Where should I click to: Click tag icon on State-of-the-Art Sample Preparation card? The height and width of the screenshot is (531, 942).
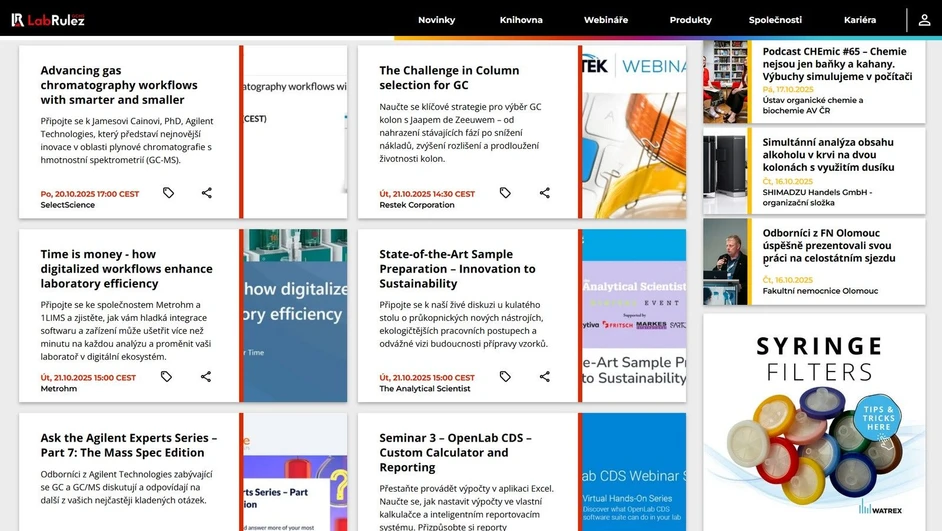pyautogui.click(x=505, y=377)
